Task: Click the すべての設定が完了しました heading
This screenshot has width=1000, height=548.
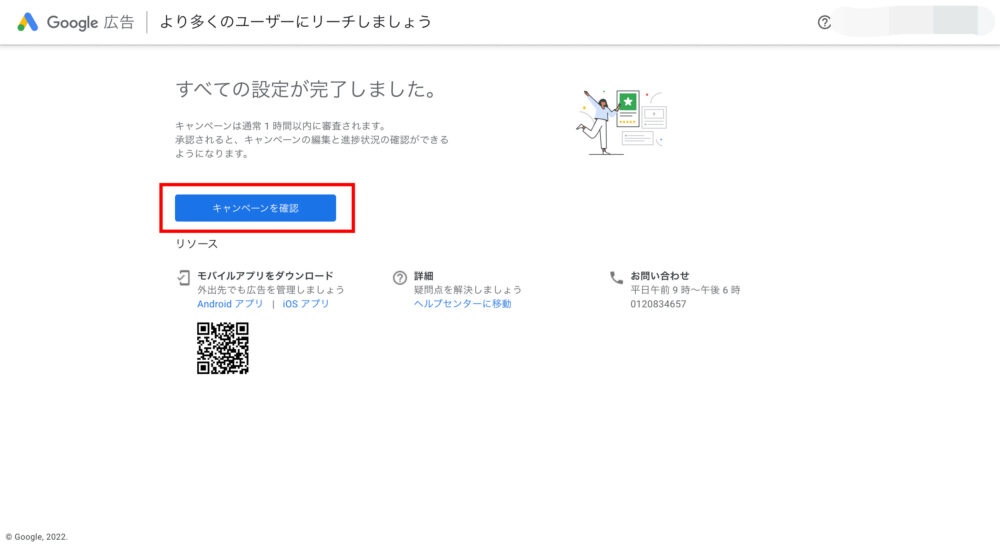Action: coord(307,89)
